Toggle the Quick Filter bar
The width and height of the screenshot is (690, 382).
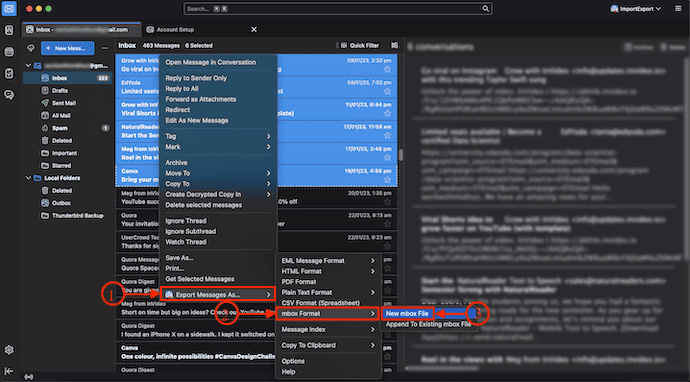[x=360, y=45]
